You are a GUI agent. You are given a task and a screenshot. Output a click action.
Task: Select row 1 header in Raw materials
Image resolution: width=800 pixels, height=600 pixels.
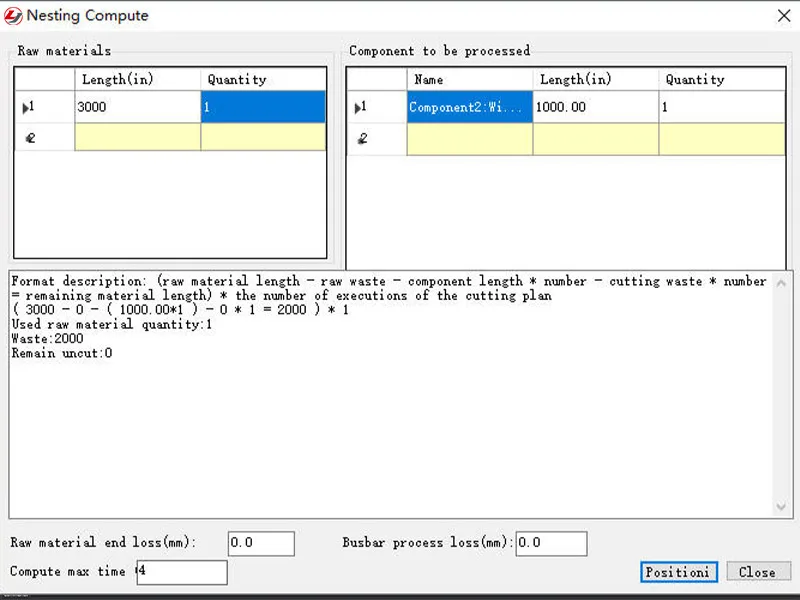click(x=45, y=107)
